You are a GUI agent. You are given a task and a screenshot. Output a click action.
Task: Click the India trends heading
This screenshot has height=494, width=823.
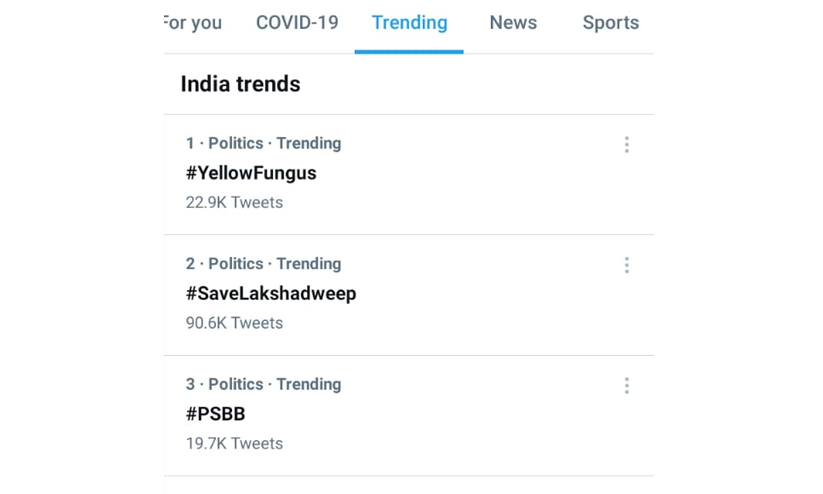pyautogui.click(x=240, y=84)
